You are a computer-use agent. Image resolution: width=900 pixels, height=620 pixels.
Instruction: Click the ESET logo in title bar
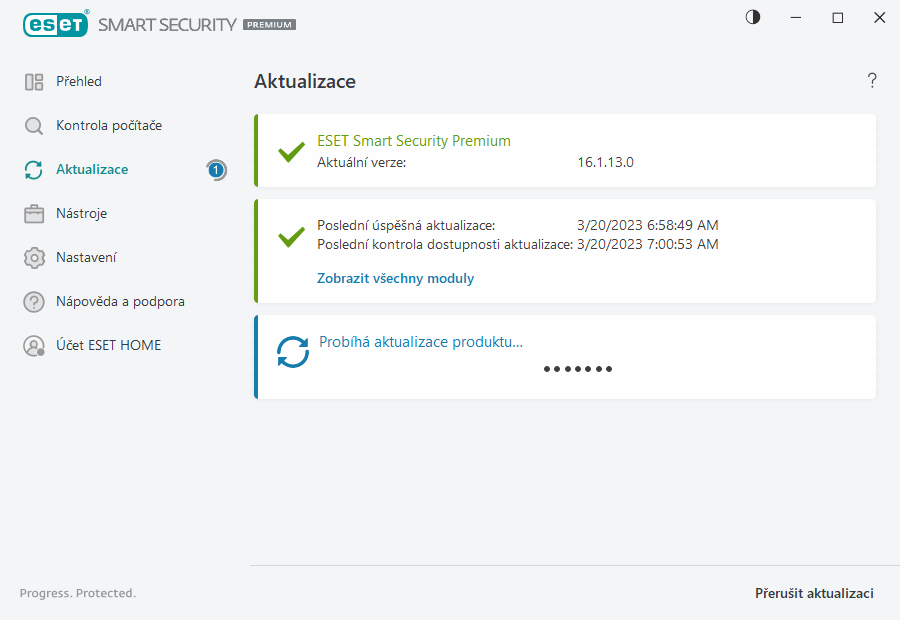click(x=55, y=24)
